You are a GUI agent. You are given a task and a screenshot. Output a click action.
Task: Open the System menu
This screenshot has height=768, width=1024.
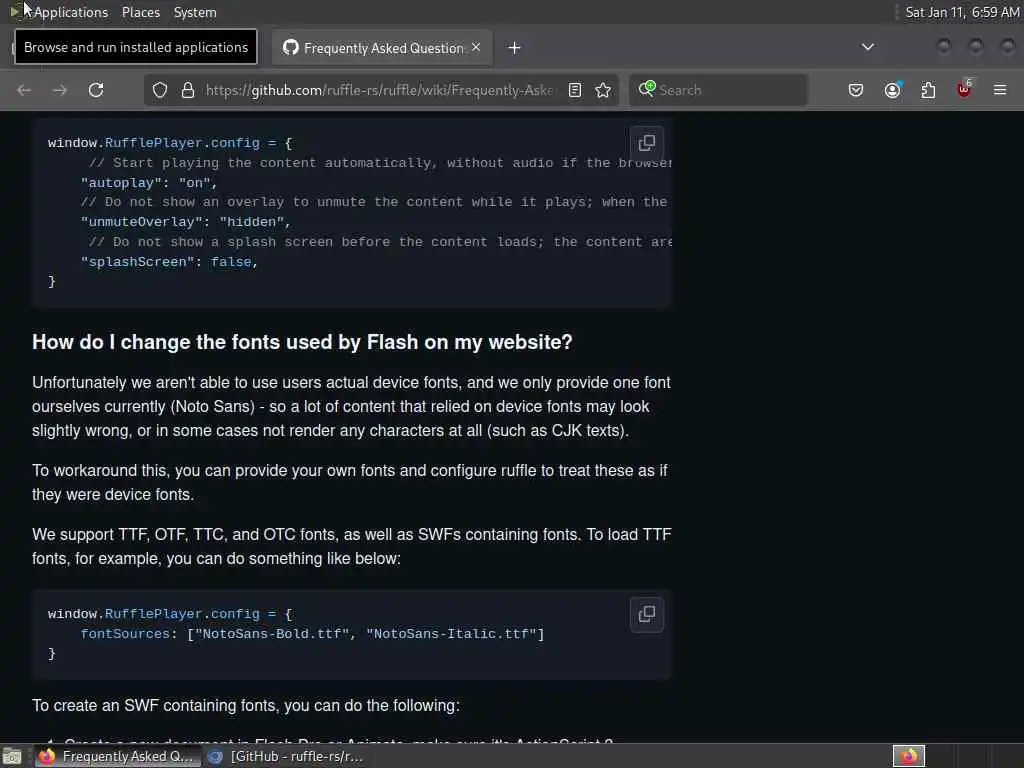[x=195, y=12]
